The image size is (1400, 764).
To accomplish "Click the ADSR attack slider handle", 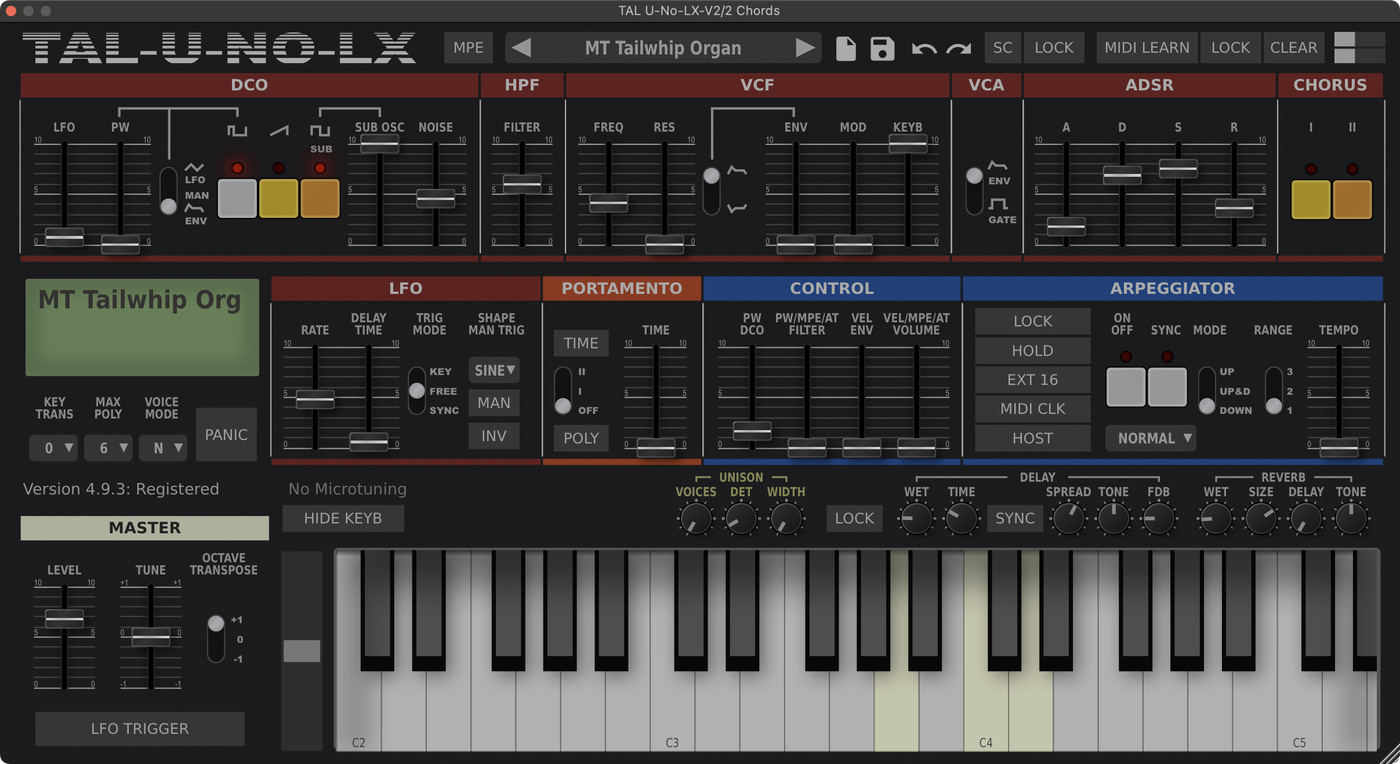I will (x=1066, y=226).
